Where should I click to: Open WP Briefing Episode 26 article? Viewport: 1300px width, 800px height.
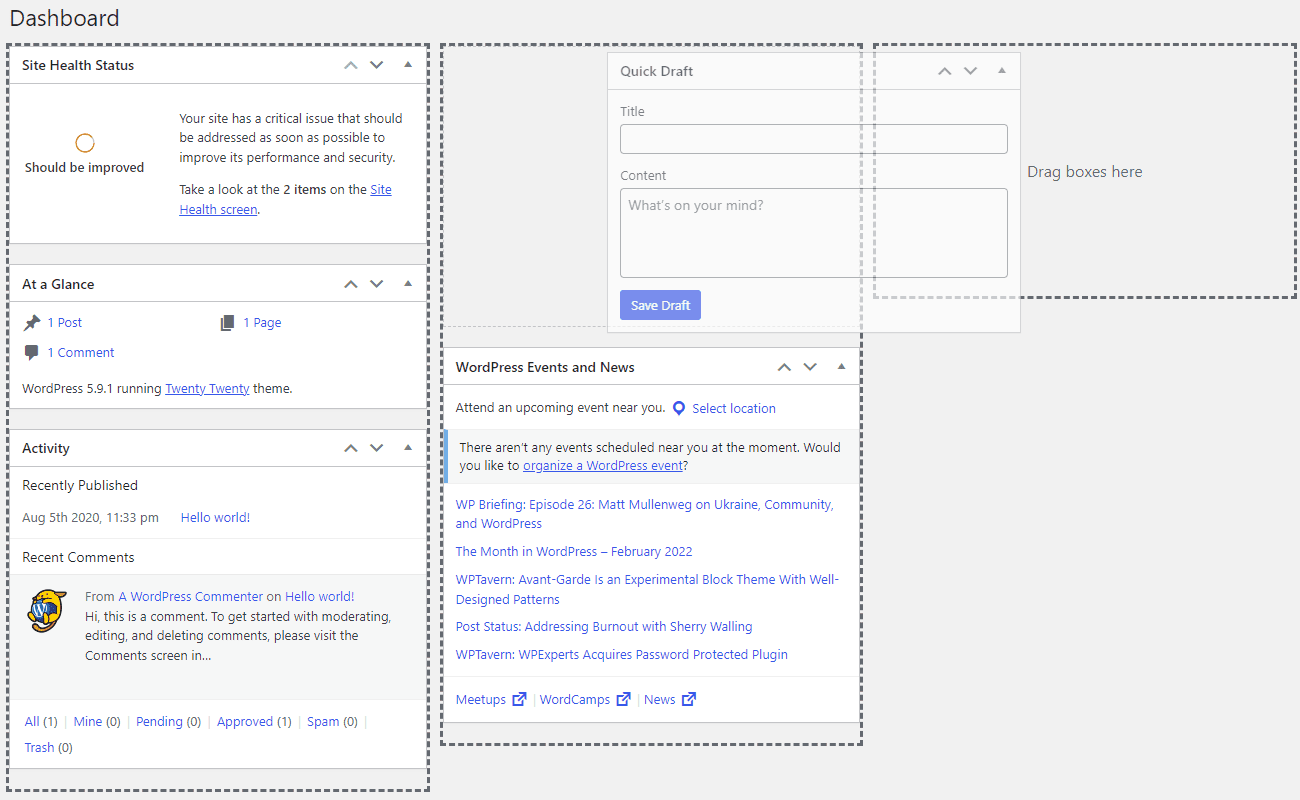click(x=645, y=514)
